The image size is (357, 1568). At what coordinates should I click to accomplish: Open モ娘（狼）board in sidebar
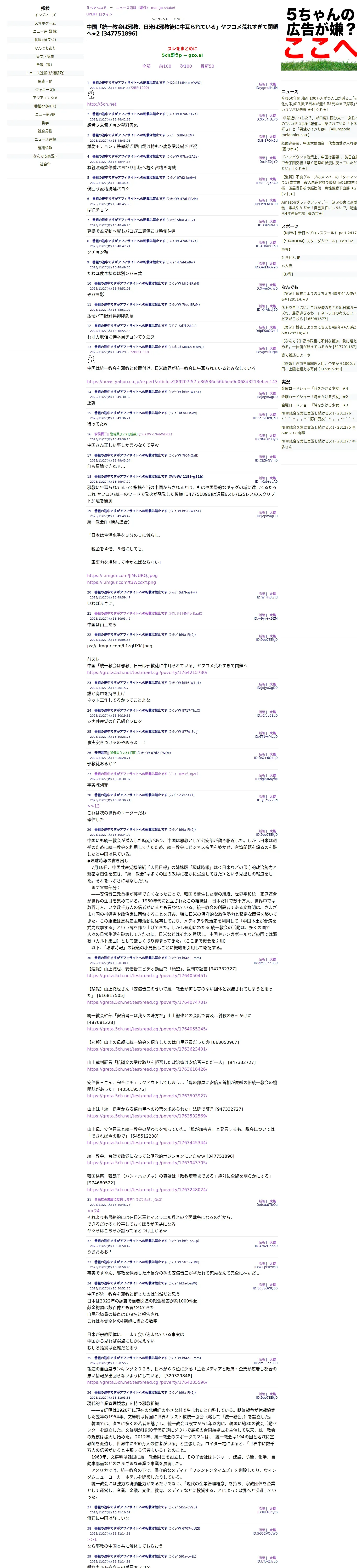(x=45, y=65)
